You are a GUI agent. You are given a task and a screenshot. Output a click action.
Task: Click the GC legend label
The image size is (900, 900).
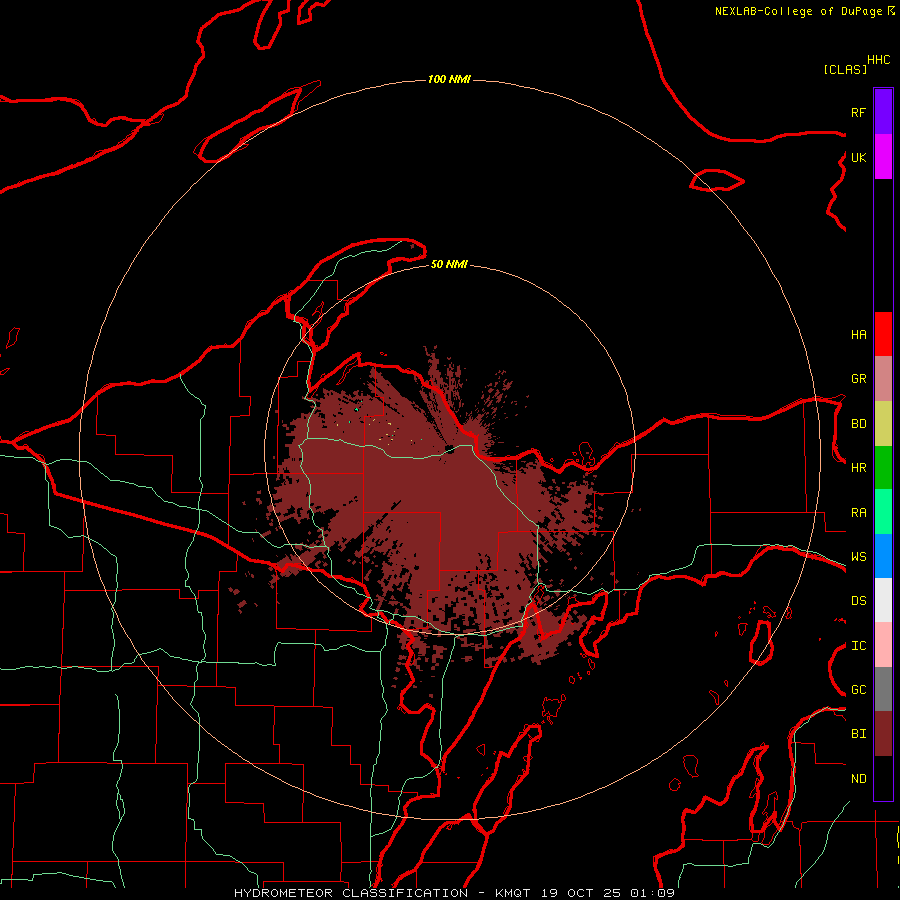(x=858, y=690)
